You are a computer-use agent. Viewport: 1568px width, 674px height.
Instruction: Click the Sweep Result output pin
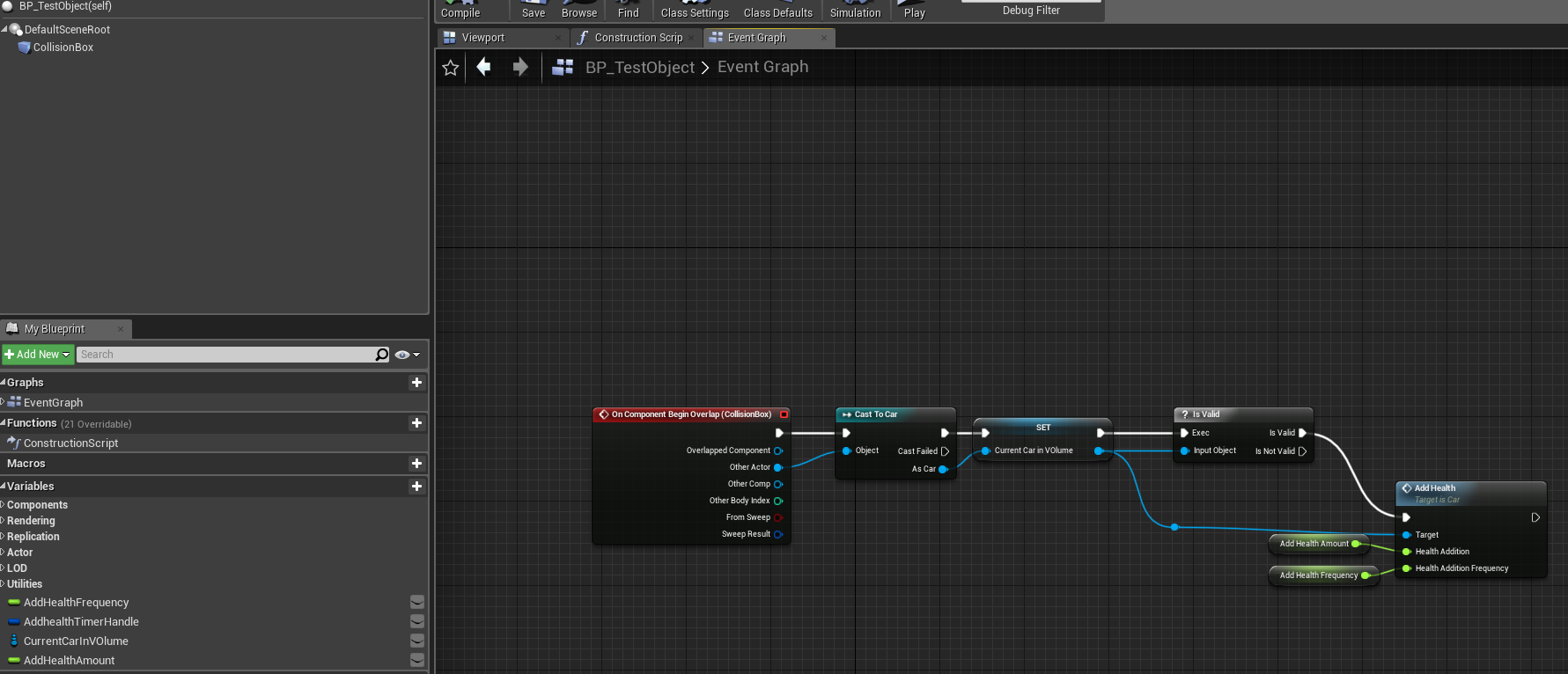(x=778, y=534)
